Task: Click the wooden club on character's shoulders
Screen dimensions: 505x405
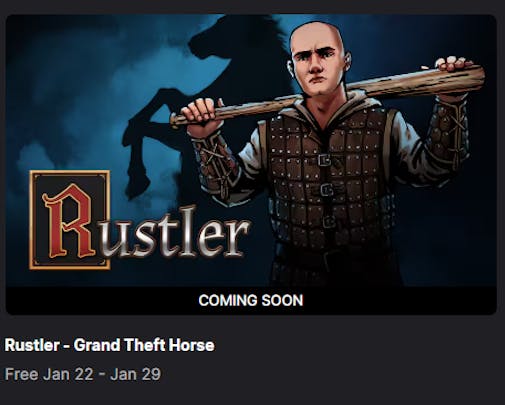Action: point(328,95)
